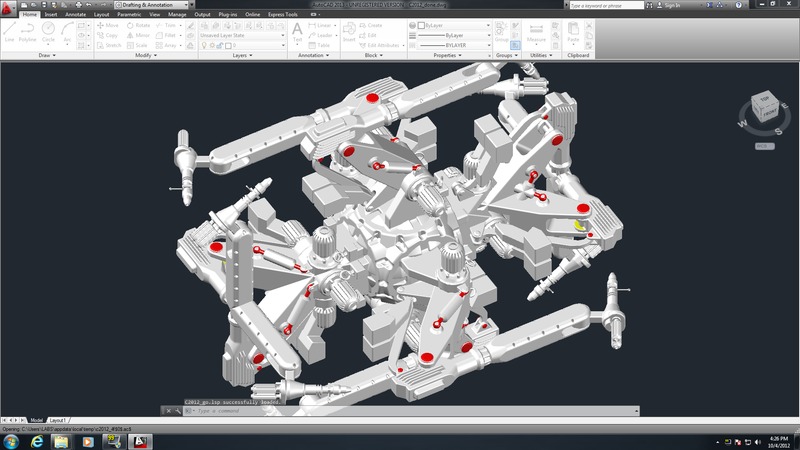Toggle group selection button in Groups panel
Image resolution: width=800 pixels, height=450 pixels.
pos(515,45)
